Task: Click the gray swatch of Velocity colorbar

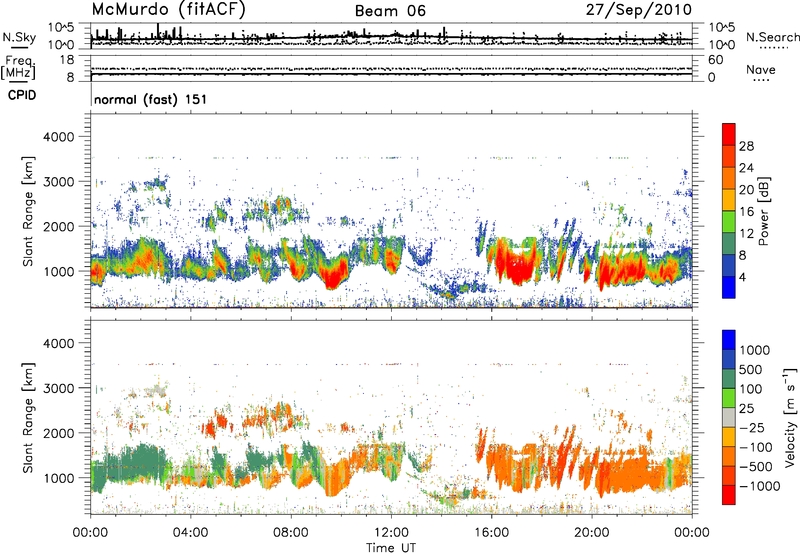Action: pyautogui.click(x=729, y=418)
